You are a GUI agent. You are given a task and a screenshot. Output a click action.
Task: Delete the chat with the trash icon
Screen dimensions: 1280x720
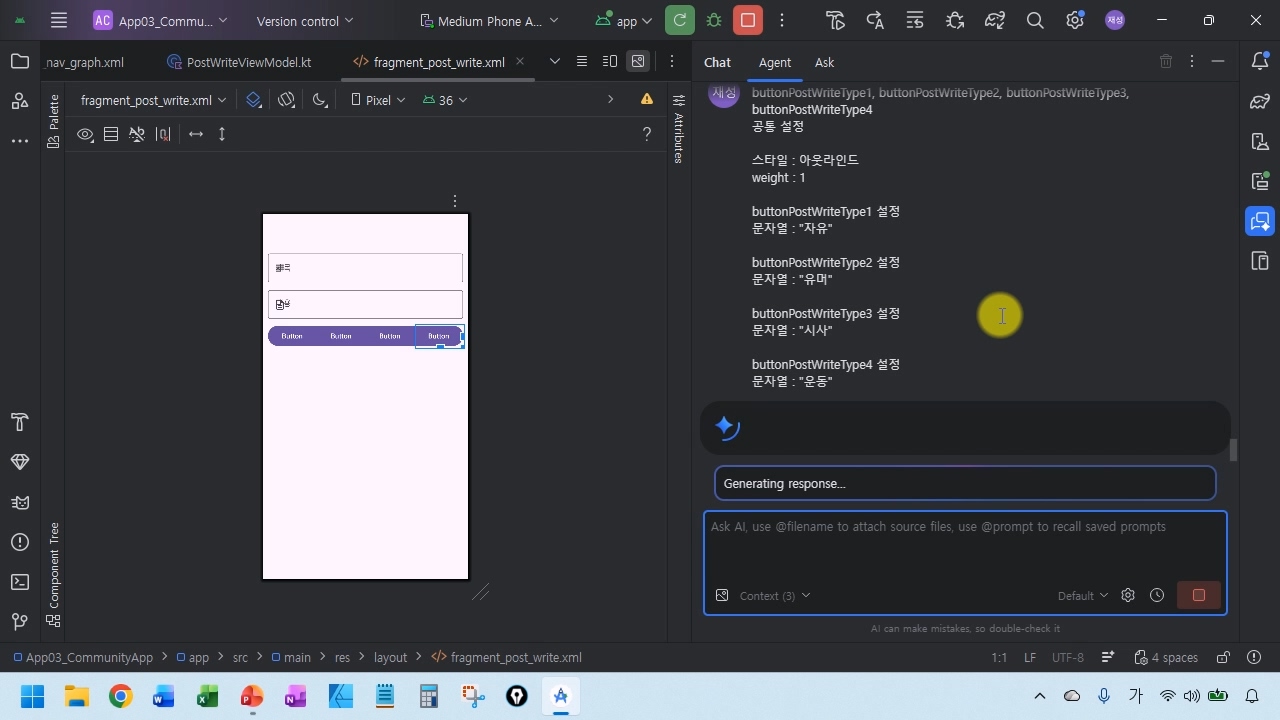click(x=1166, y=62)
